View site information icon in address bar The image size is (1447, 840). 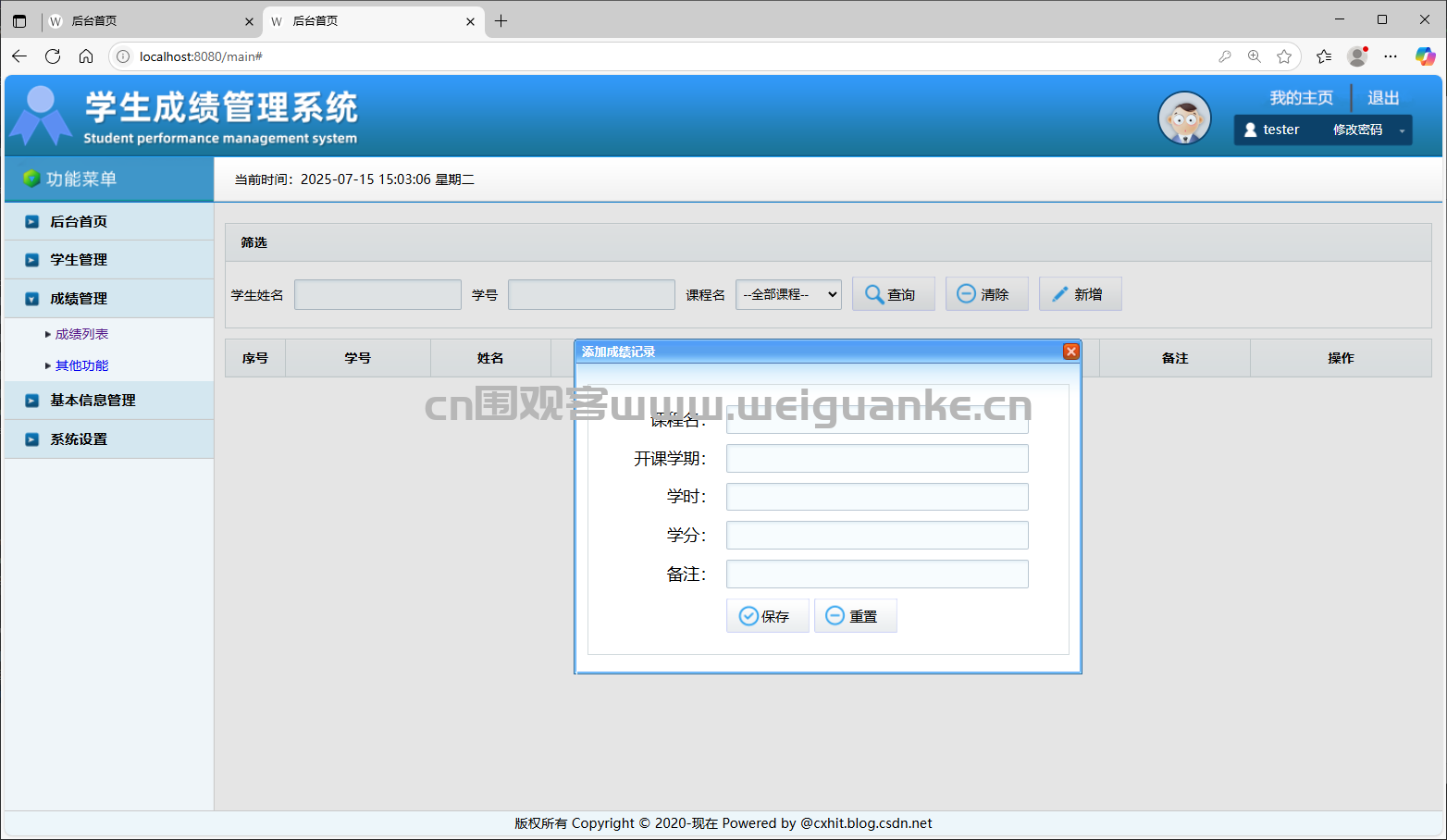(x=123, y=56)
